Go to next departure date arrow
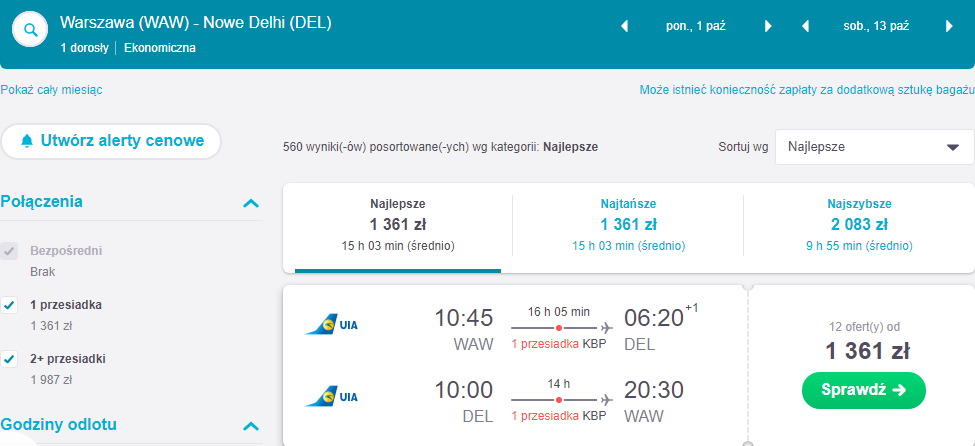The width and height of the screenshot is (975, 446). click(768, 26)
